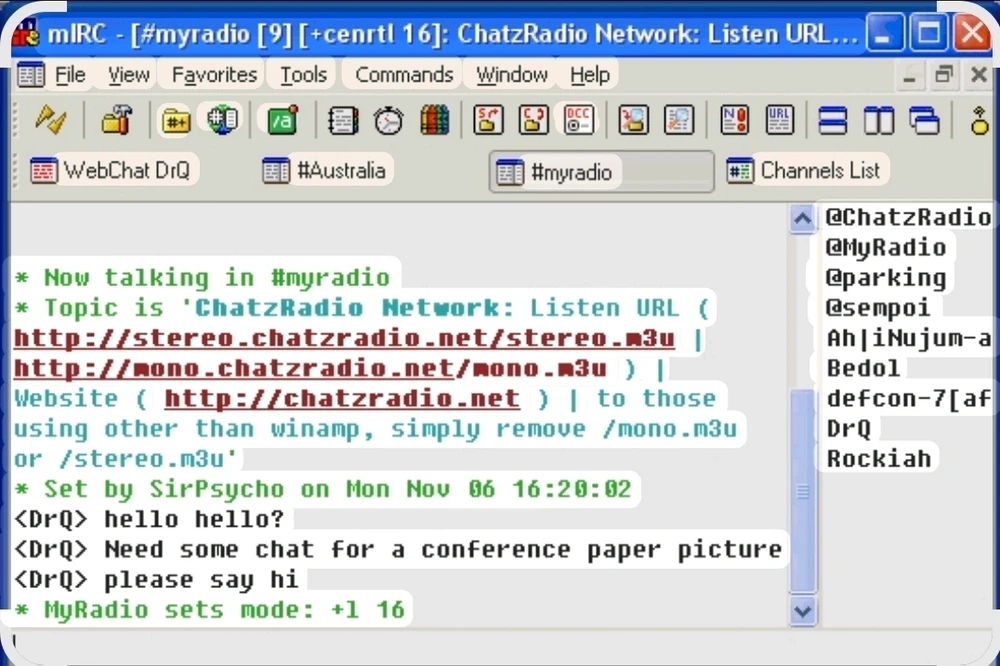Tile windows horizontally using toolbar icon
This screenshot has width=1000, height=666.
coord(833,120)
